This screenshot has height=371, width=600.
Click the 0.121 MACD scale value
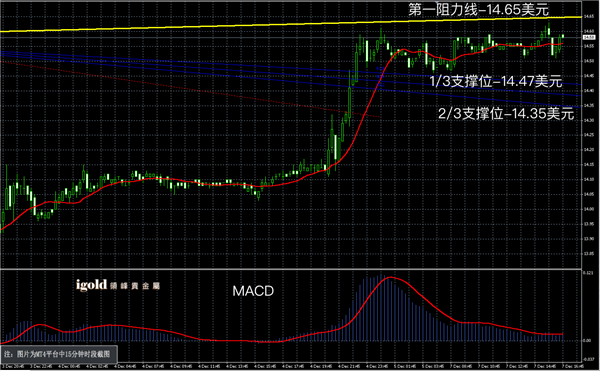(x=588, y=273)
